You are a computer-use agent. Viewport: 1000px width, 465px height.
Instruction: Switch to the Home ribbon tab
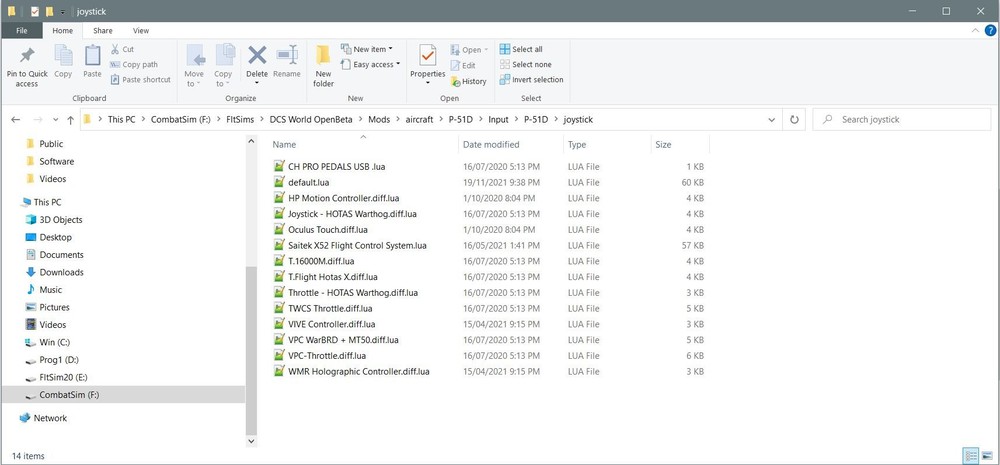[62, 31]
